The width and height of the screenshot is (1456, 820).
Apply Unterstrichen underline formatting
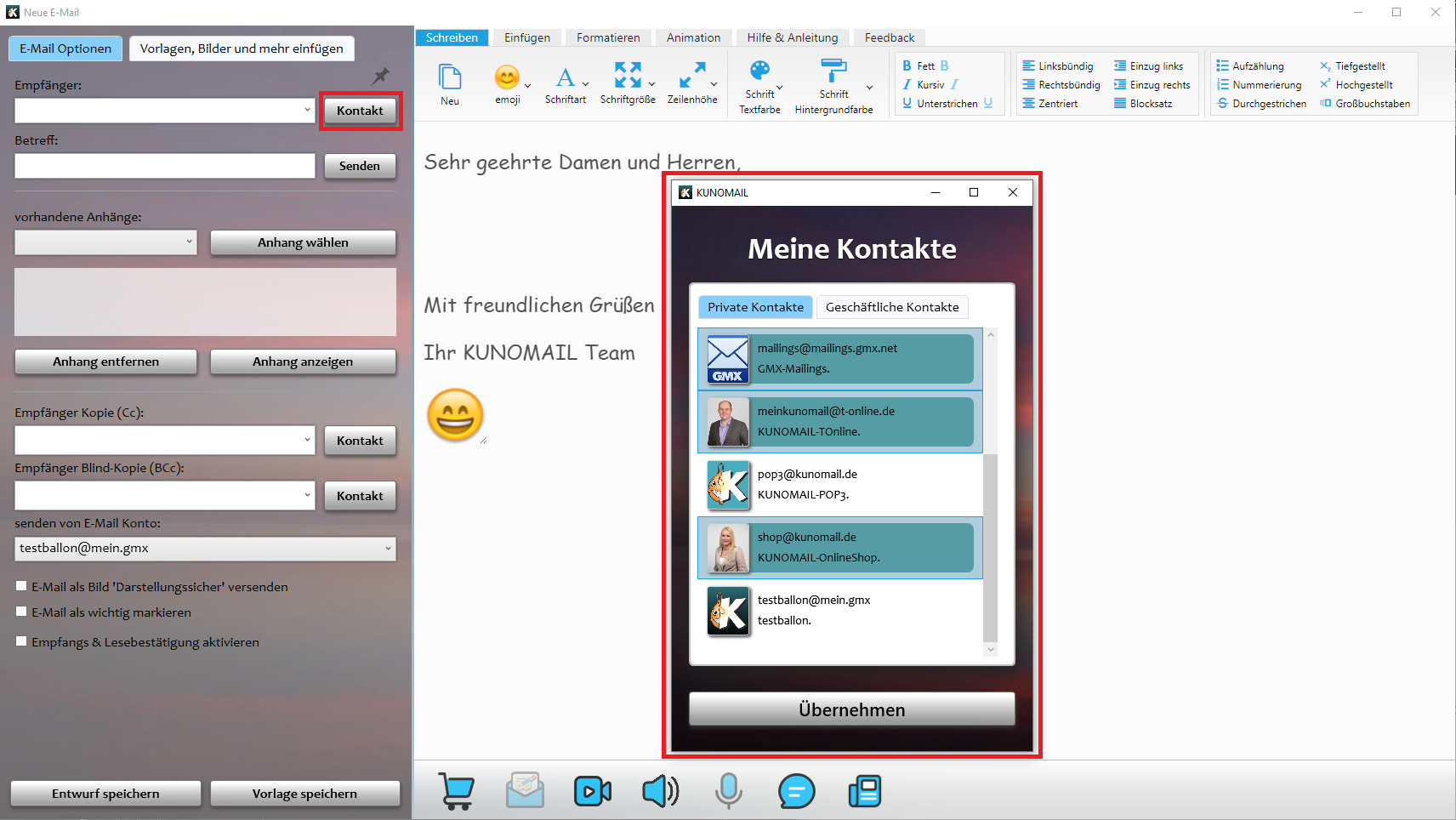click(x=947, y=103)
